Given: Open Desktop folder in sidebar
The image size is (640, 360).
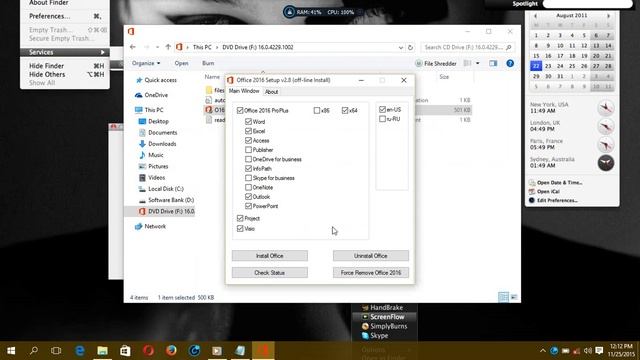Looking at the screenshot, I should [154, 121].
